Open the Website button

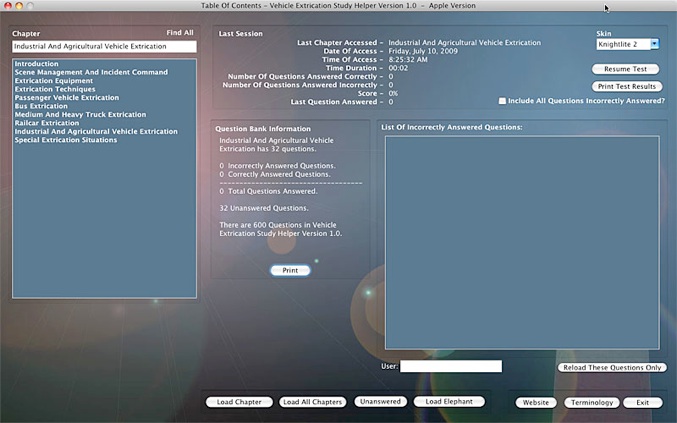(536, 402)
